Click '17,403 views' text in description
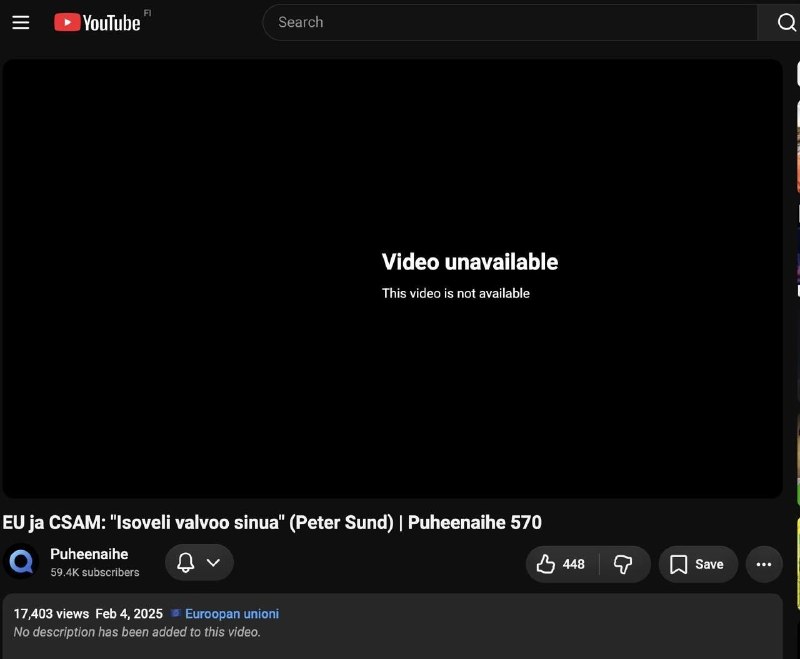Screen dimensions: 800x659 [51, 614]
